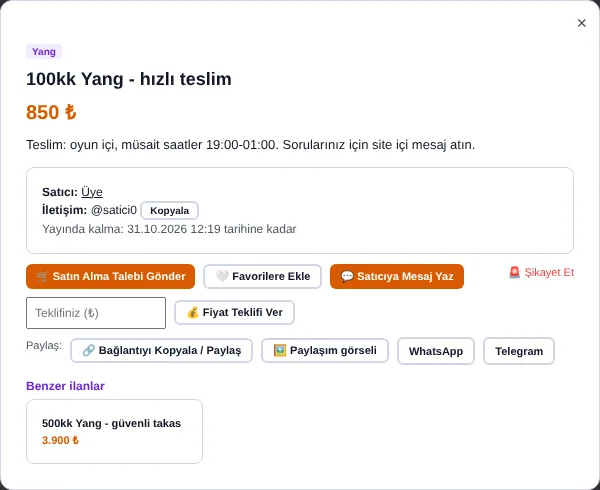
Task: Click Bağlantıyı Kopyala / Paylaş button
Action: click(x=161, y=350)
